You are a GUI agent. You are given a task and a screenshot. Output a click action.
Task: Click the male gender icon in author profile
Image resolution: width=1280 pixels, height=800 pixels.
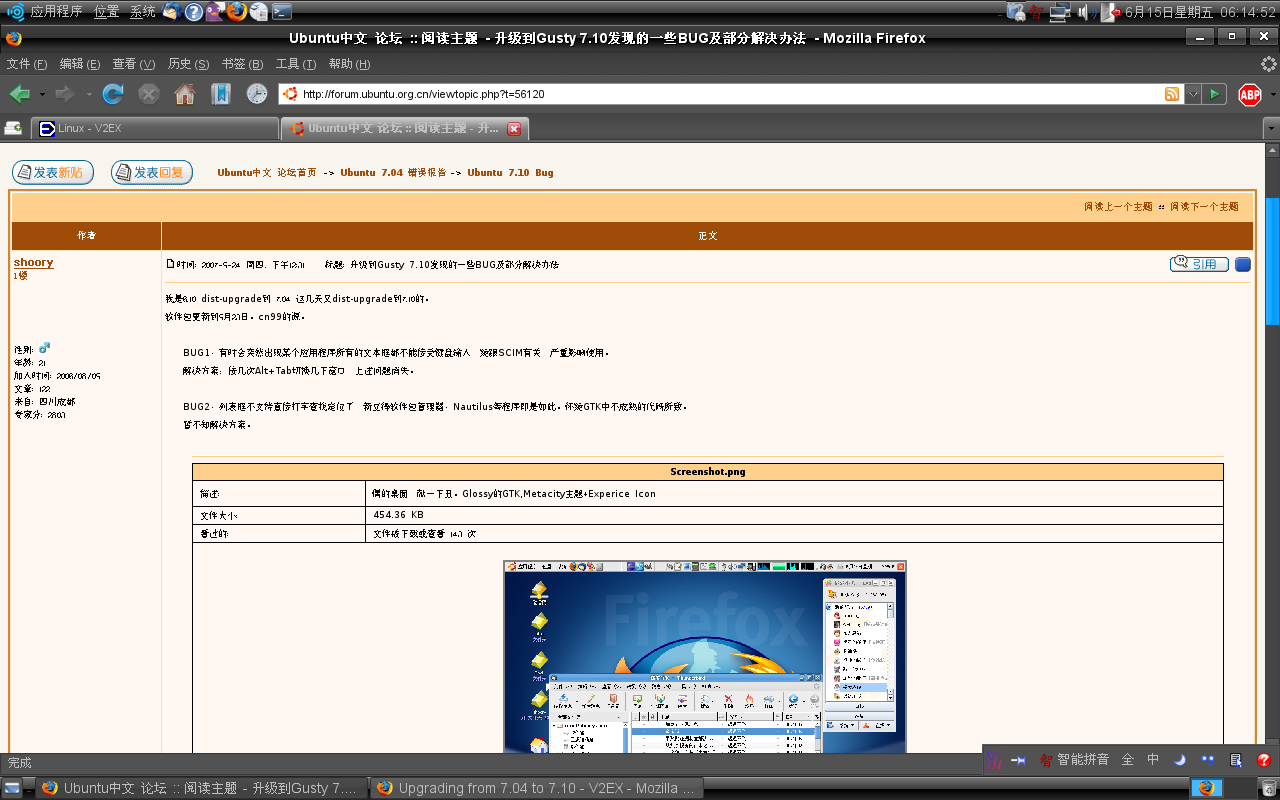(45, 348)
